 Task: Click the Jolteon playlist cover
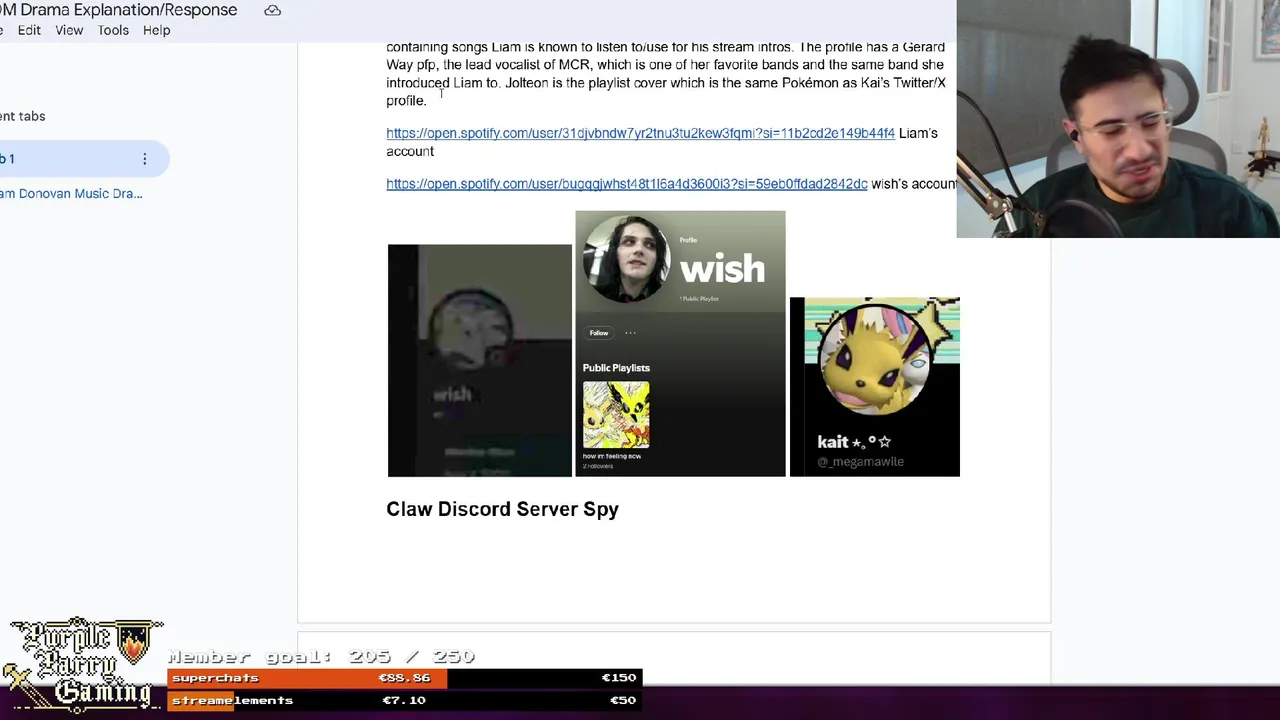(616, 415)
